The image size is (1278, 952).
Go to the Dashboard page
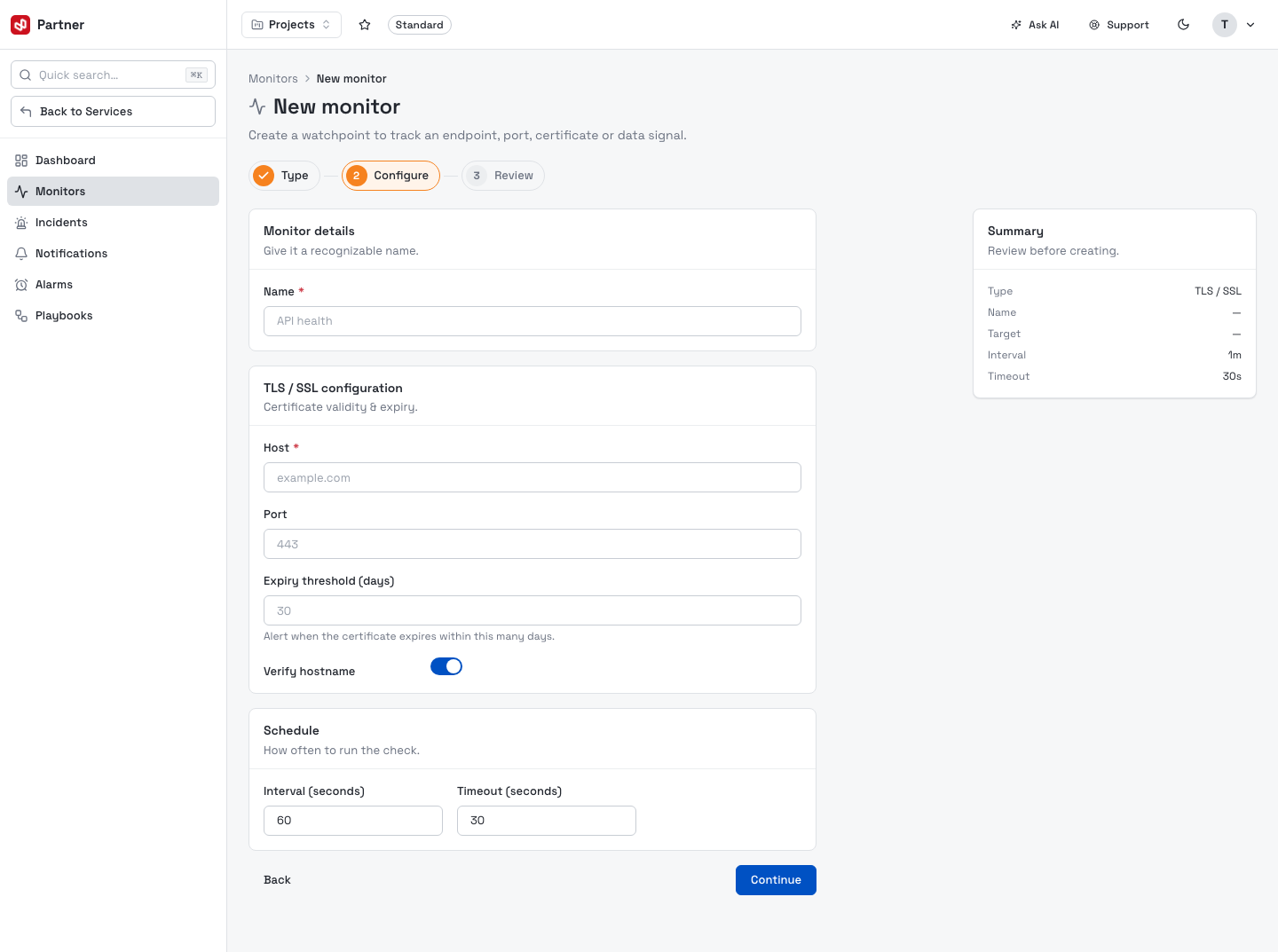tap(113, 161)
